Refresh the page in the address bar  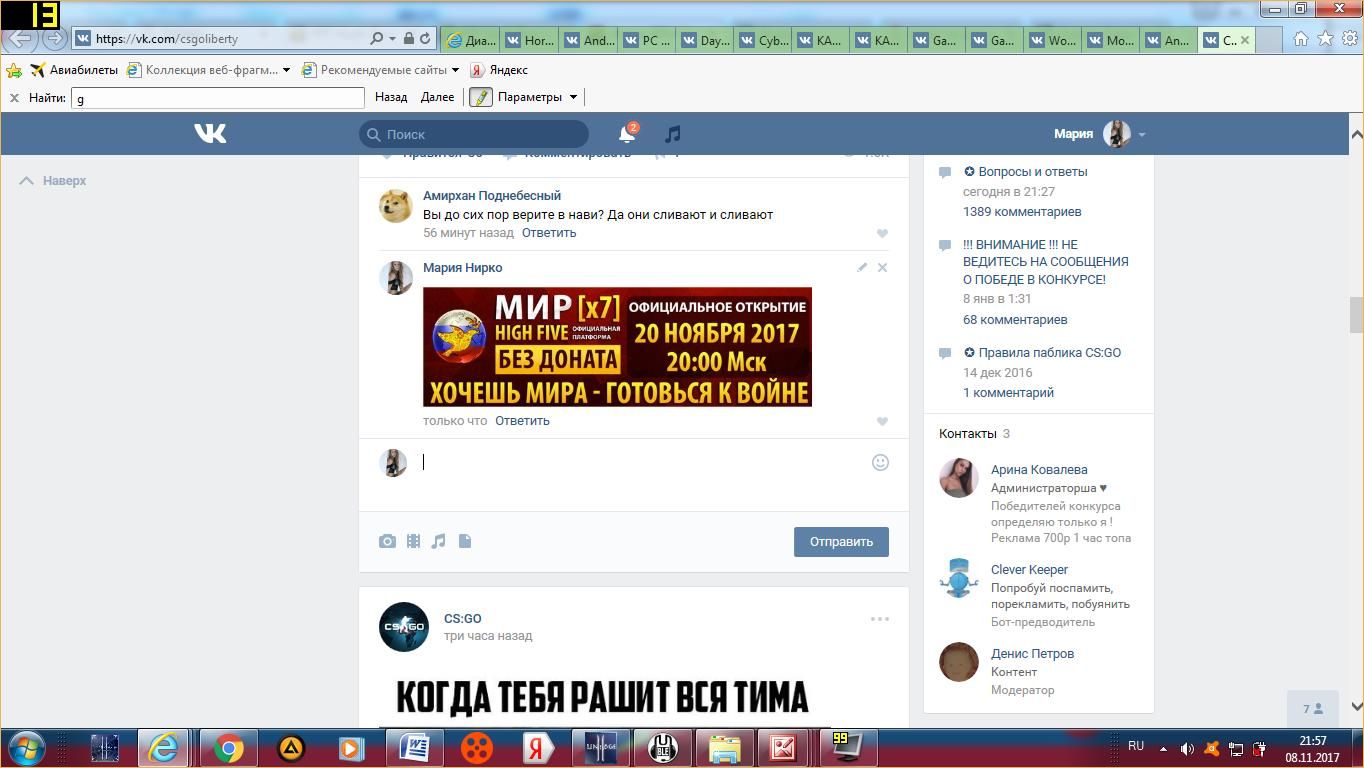coord(425,39)
